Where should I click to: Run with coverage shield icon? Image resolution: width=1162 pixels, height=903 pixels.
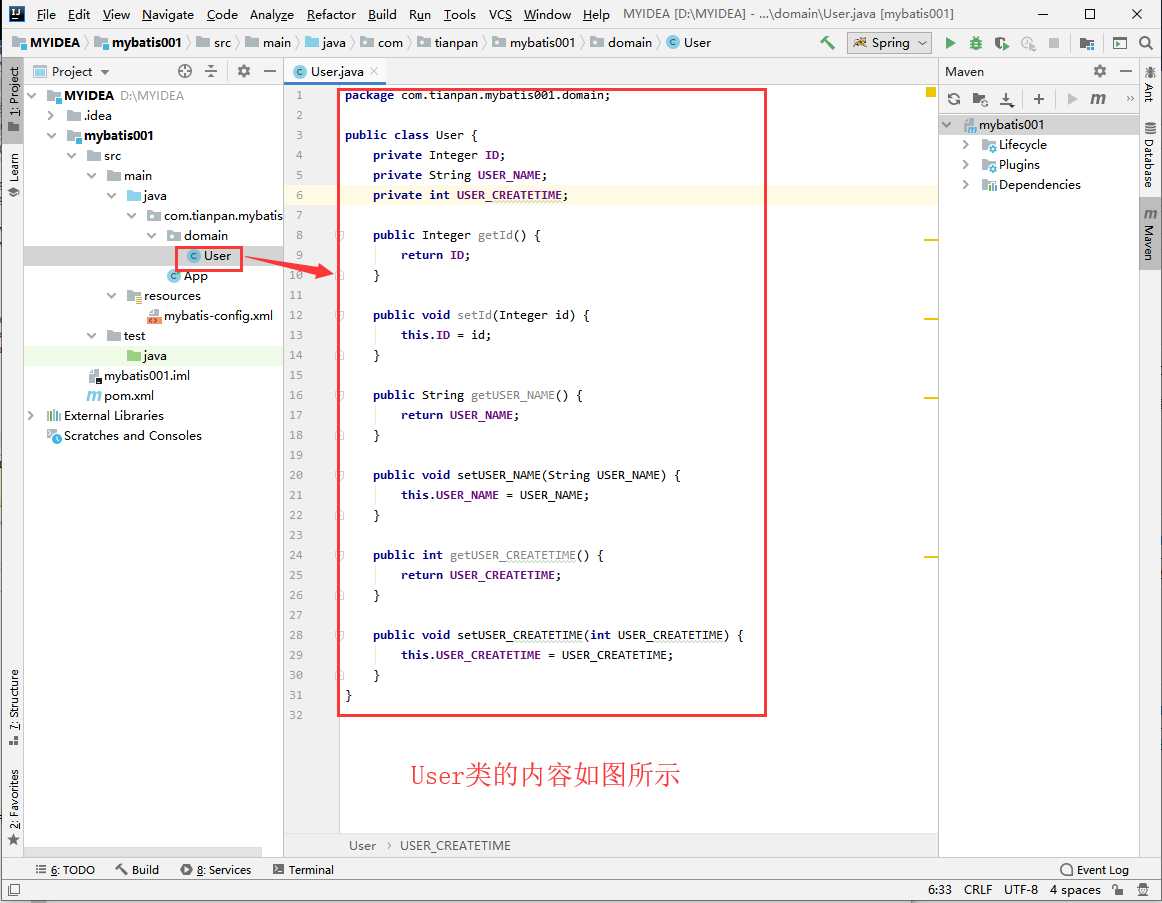[x=1001, y=43]
